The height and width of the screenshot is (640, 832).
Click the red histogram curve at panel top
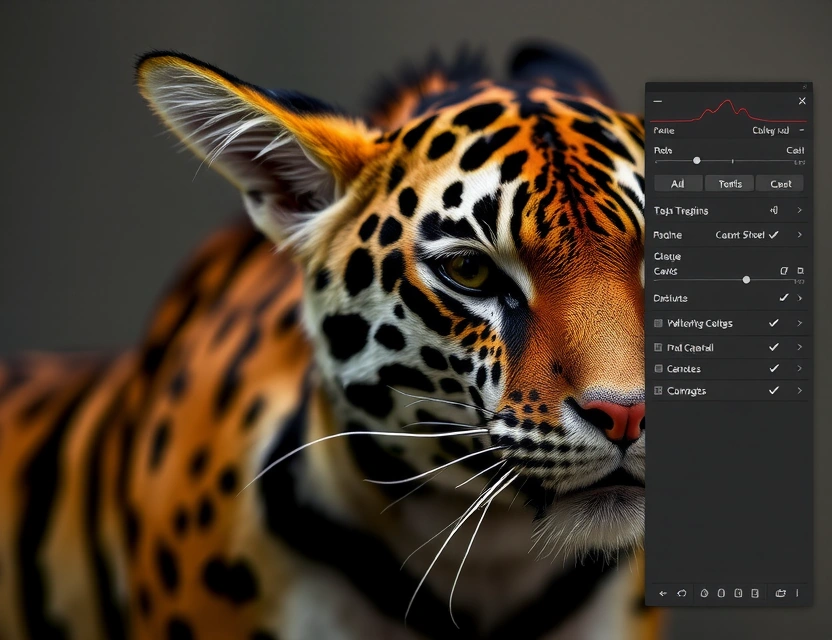pyautogui.click(x=728, y=111)
